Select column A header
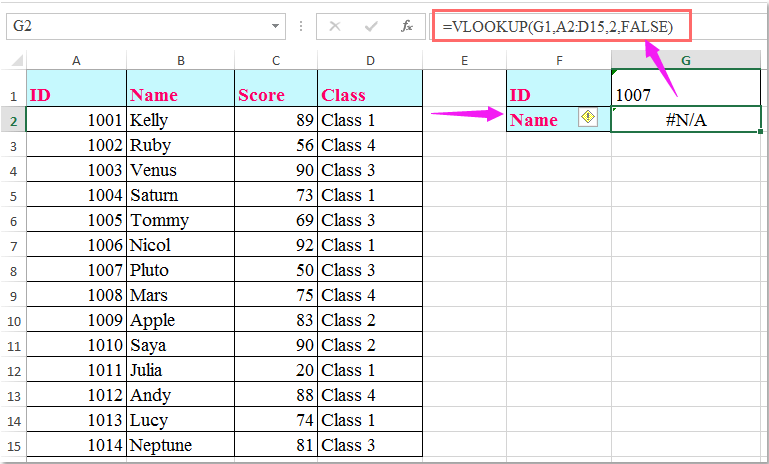This screenshot has width=769, height=464. coord(76,61)
